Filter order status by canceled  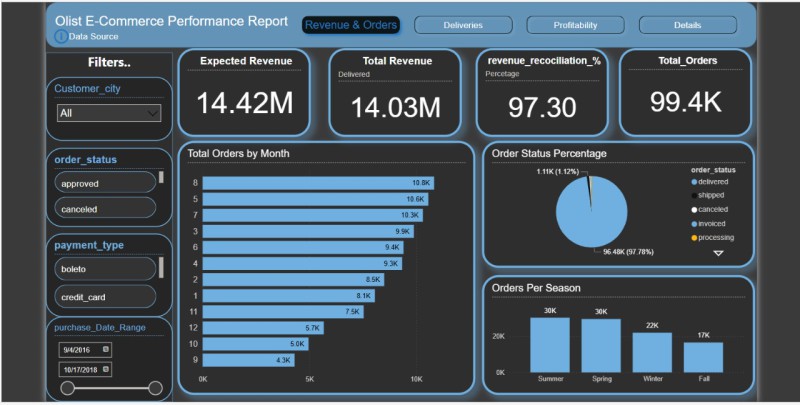coord(105,209)
